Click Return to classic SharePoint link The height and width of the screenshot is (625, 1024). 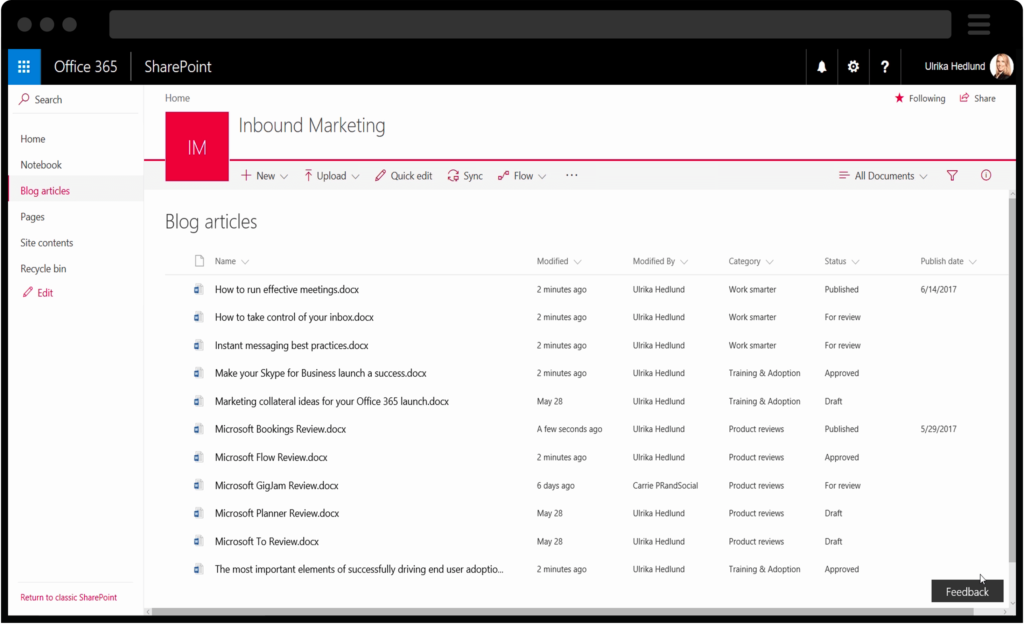pyautogui.click(x=69, y=597)
